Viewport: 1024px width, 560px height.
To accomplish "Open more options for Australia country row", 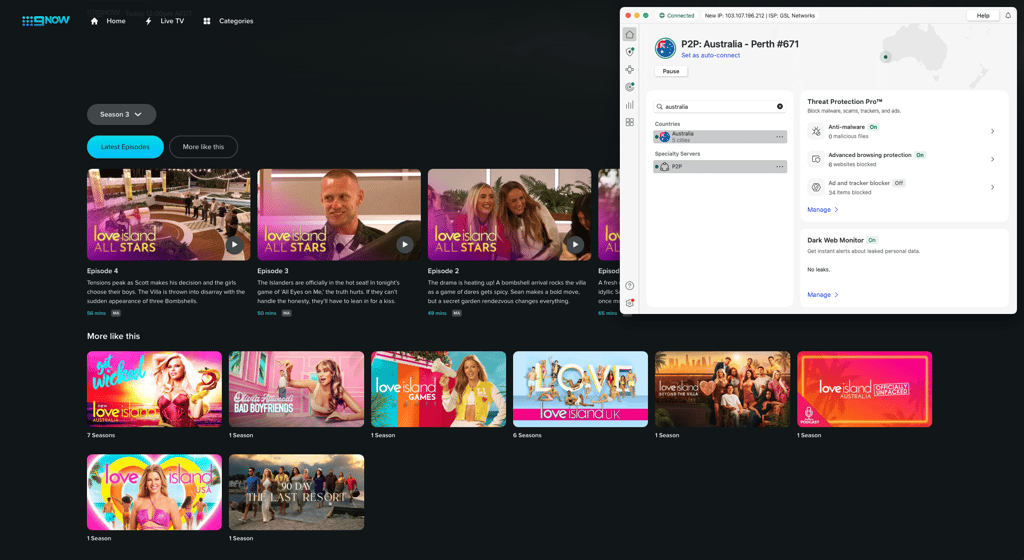I will click(780, 137).
